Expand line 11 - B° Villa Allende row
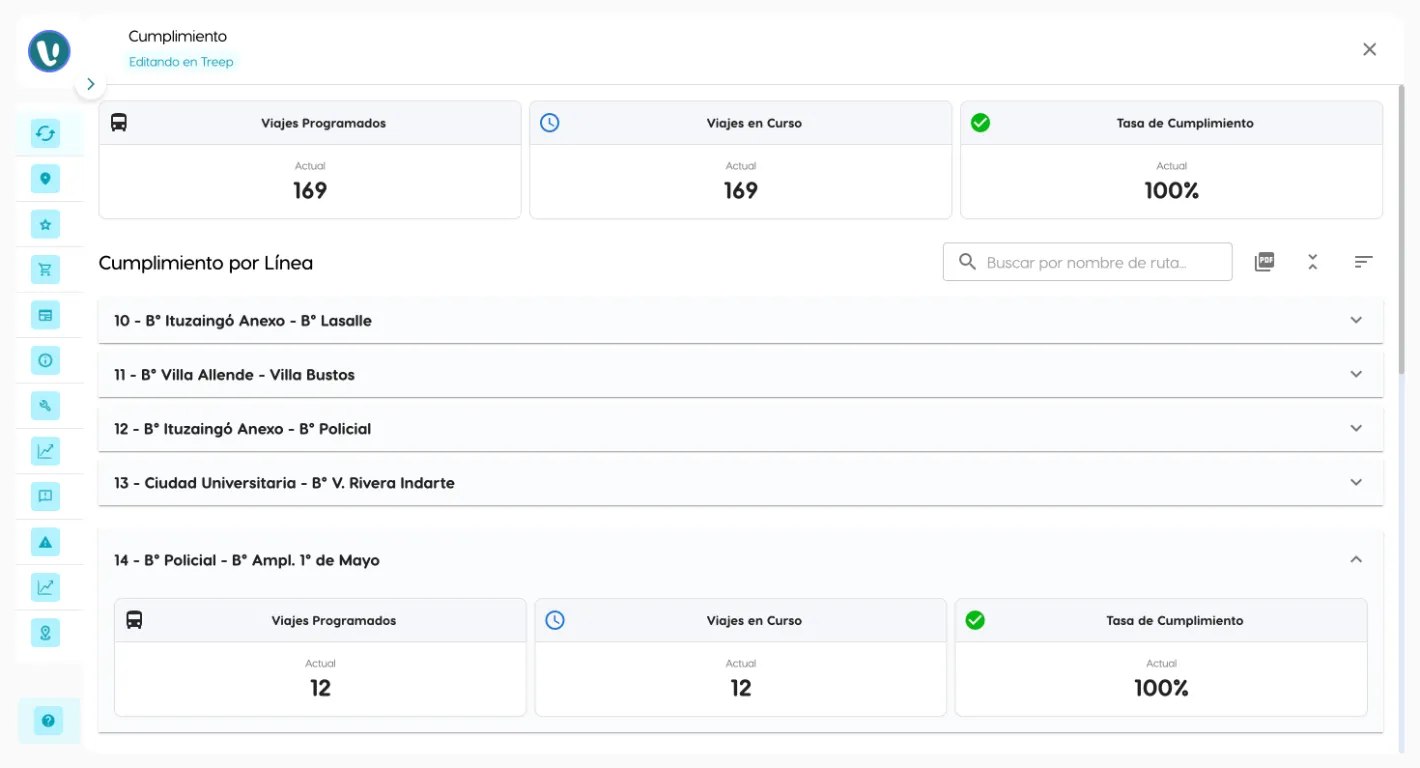 [x=1356, y=375]
